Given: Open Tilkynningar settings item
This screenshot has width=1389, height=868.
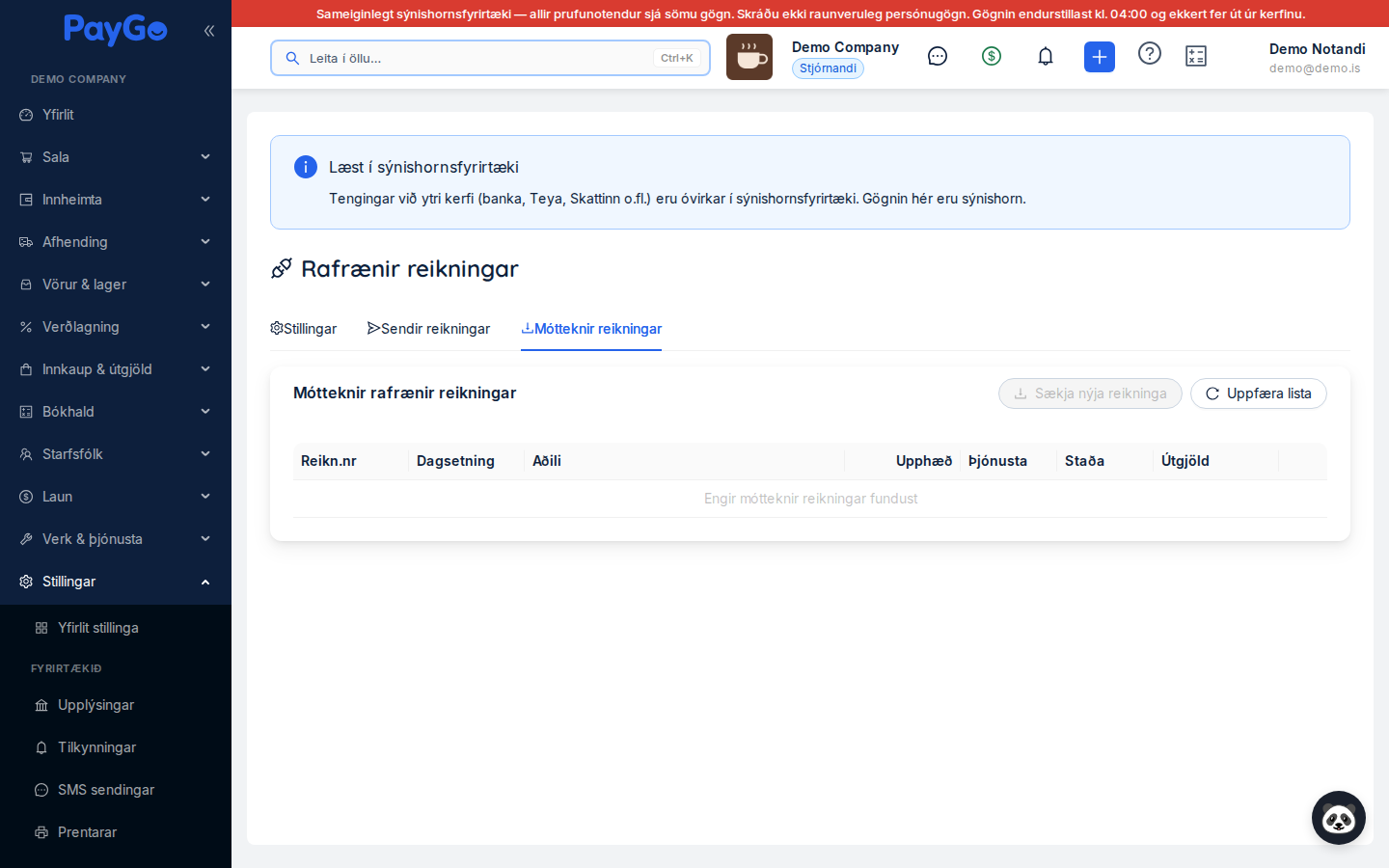Looking at the screenshot, I should [116, 747].
